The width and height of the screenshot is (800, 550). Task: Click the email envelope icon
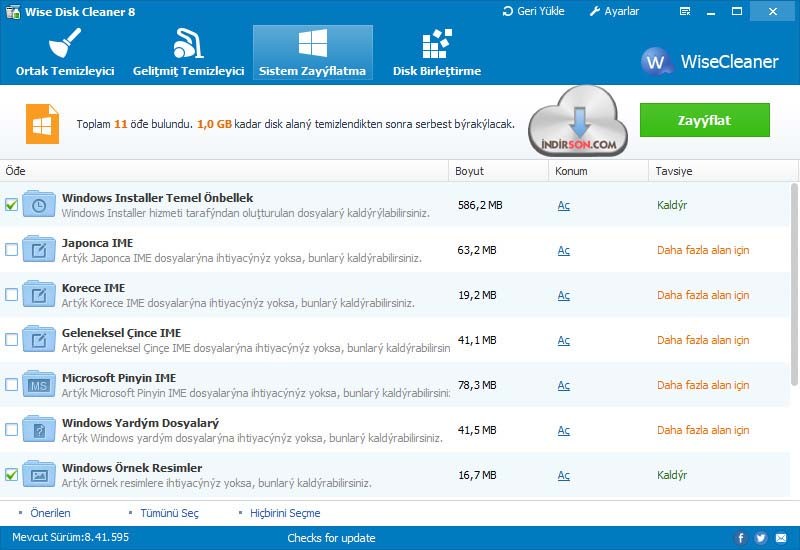point(781,538)
